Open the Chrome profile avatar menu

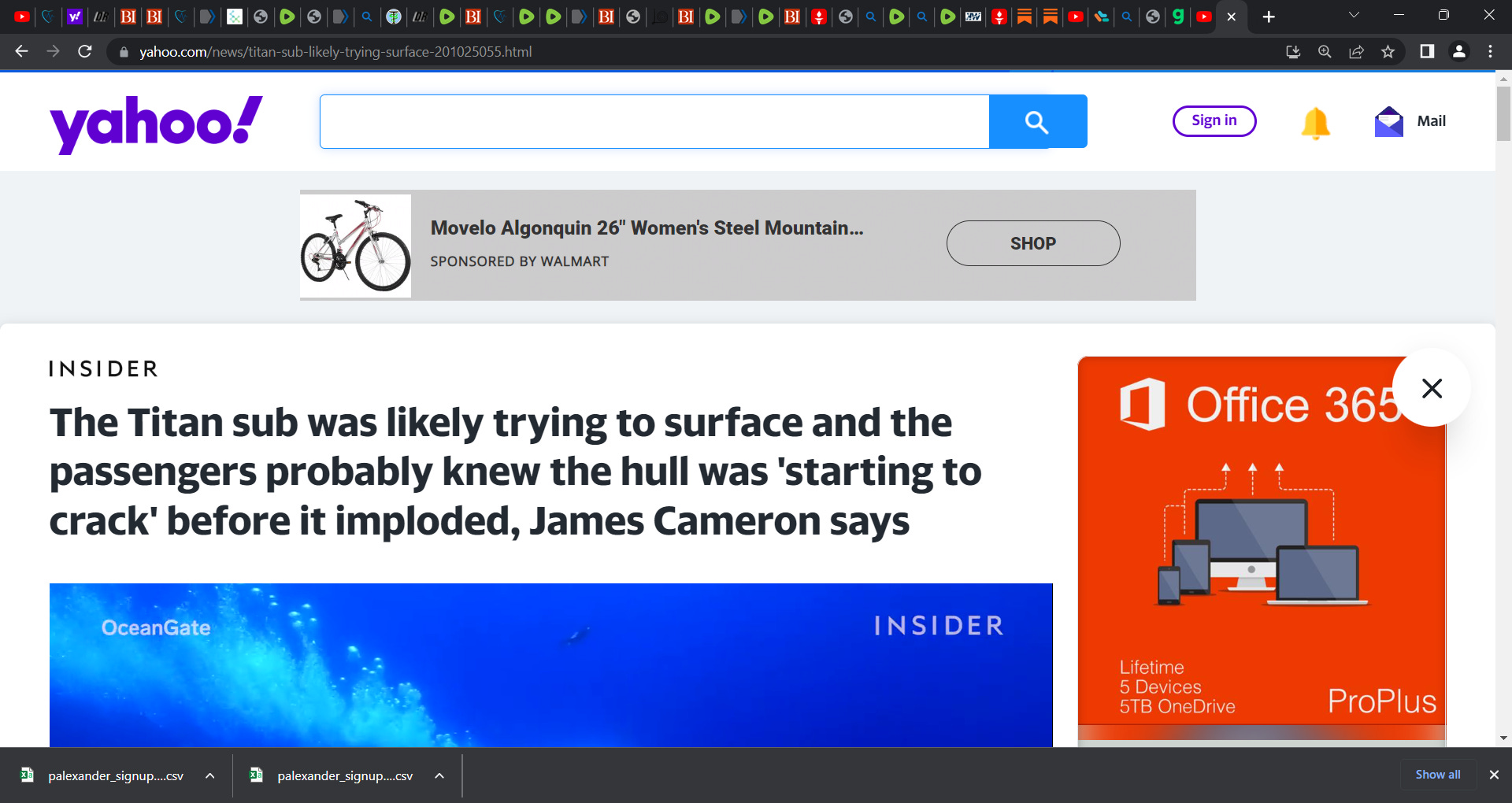click(x=1458, y=51)
